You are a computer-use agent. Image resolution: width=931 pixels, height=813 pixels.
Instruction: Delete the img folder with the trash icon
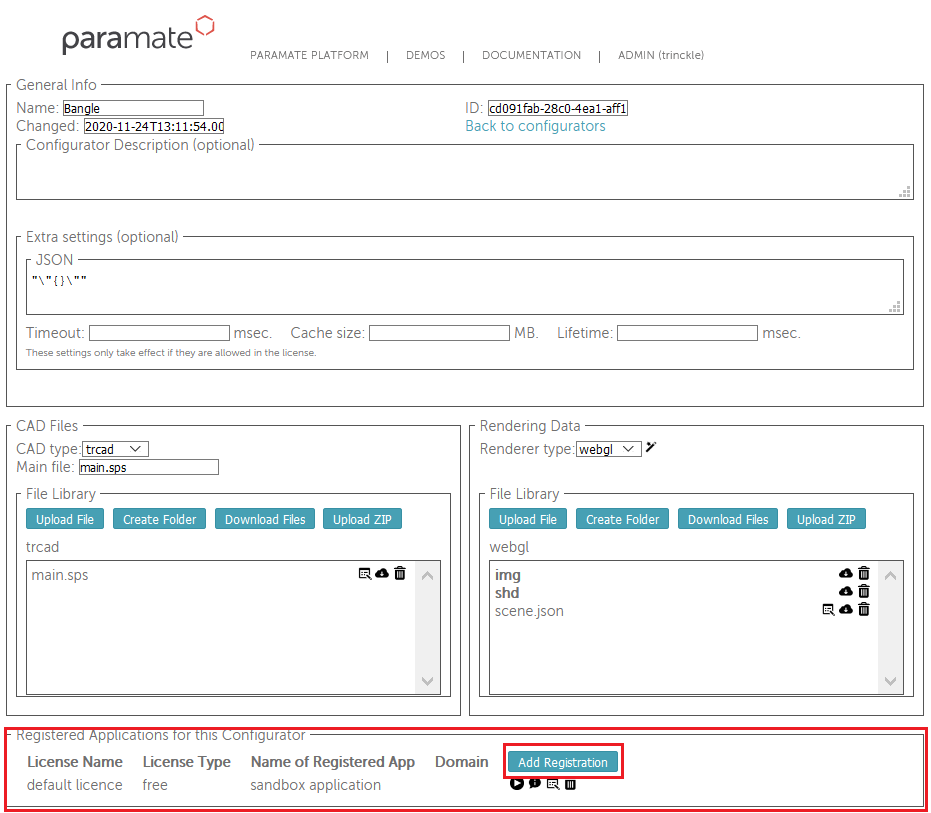pos(864,573)
